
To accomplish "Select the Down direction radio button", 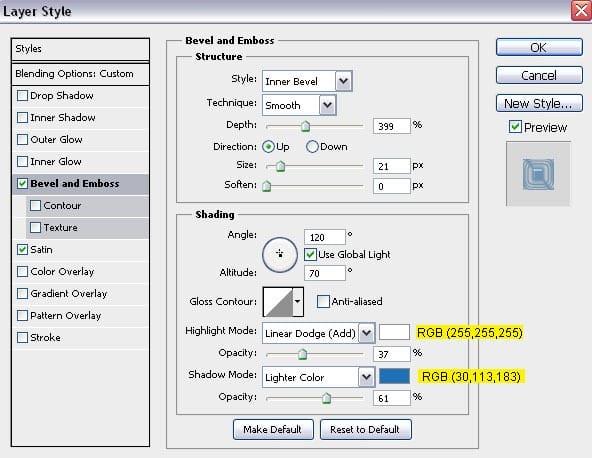I will (x=312, y=146).
